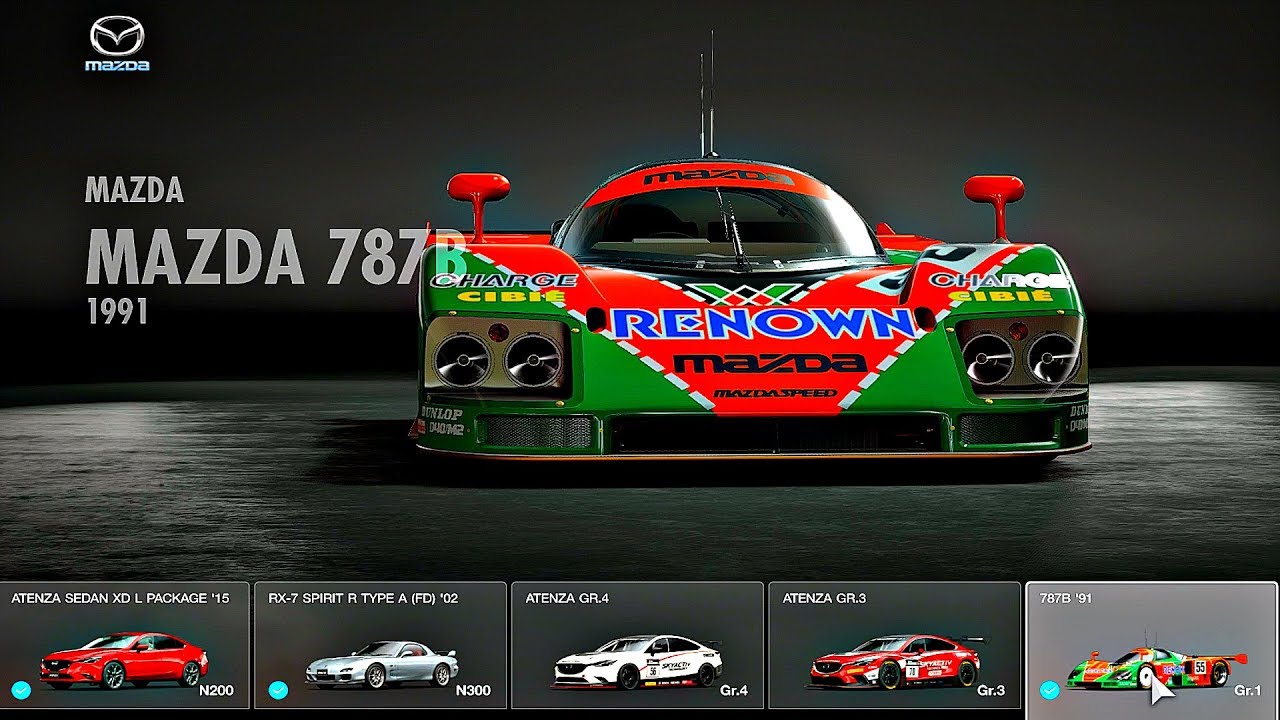Click the 'MAZDA 787B' model title

click(276, 256)
